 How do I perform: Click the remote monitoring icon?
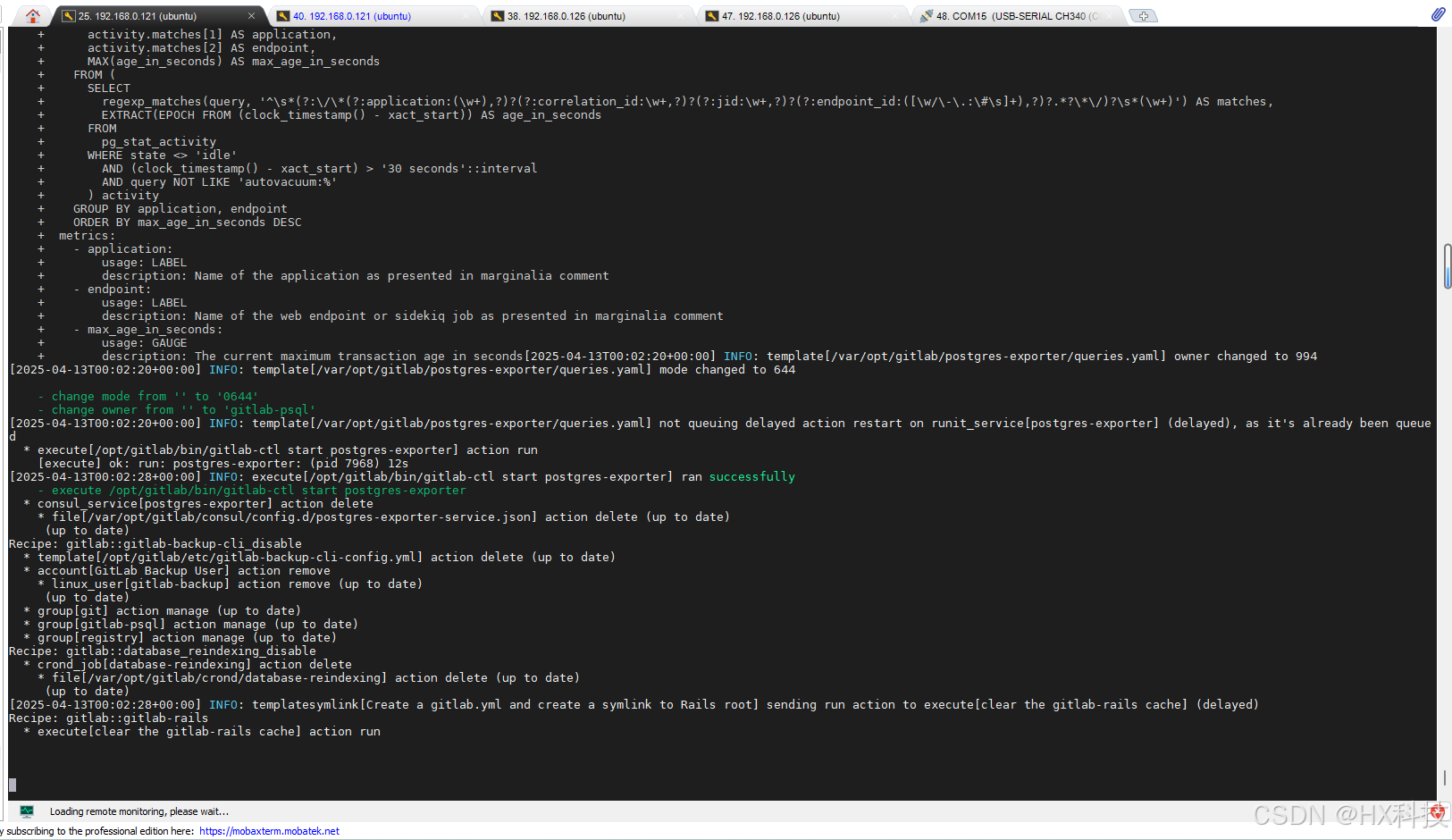pos(27,811)
